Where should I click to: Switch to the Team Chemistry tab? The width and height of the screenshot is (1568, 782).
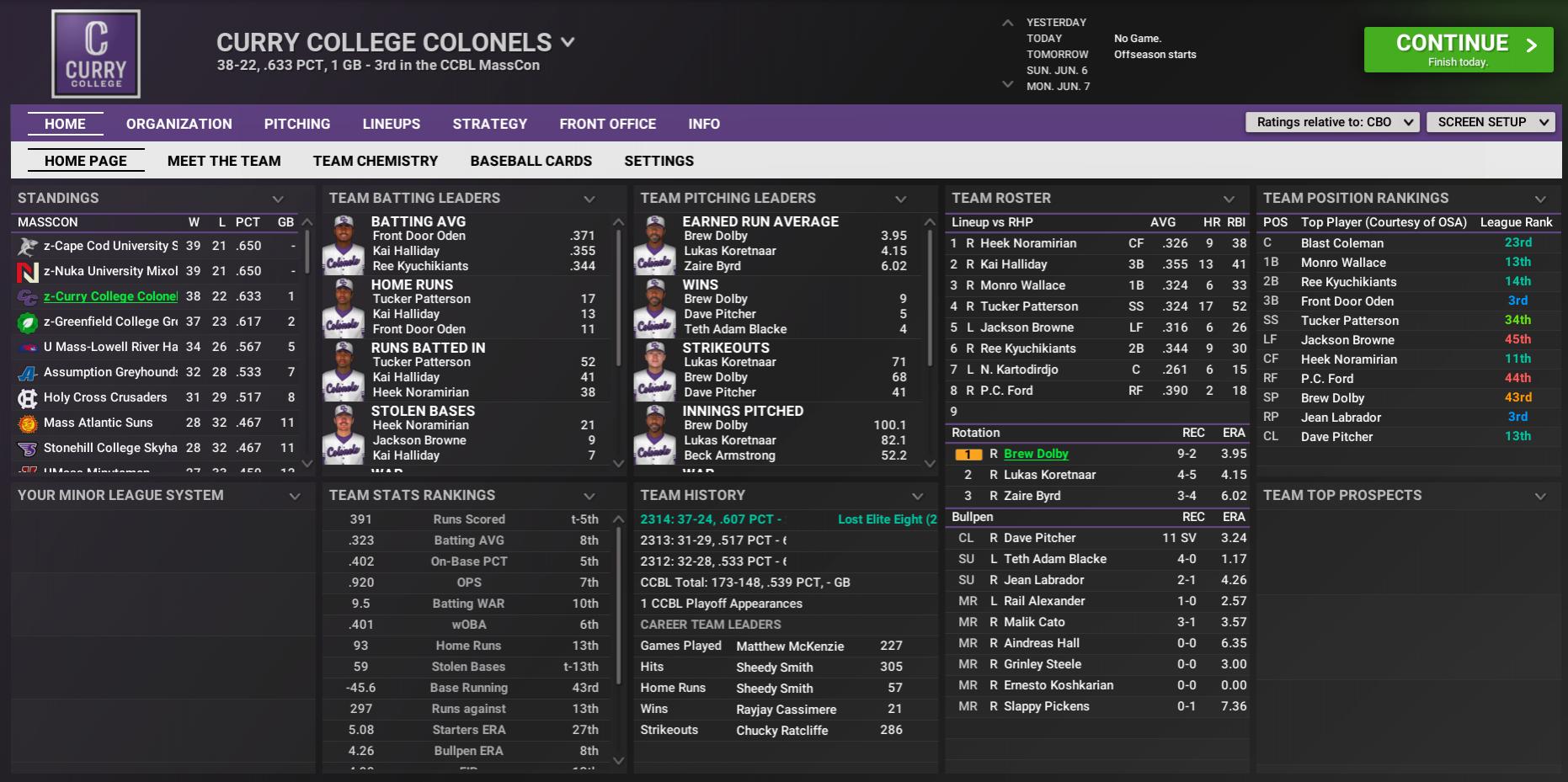376,161
